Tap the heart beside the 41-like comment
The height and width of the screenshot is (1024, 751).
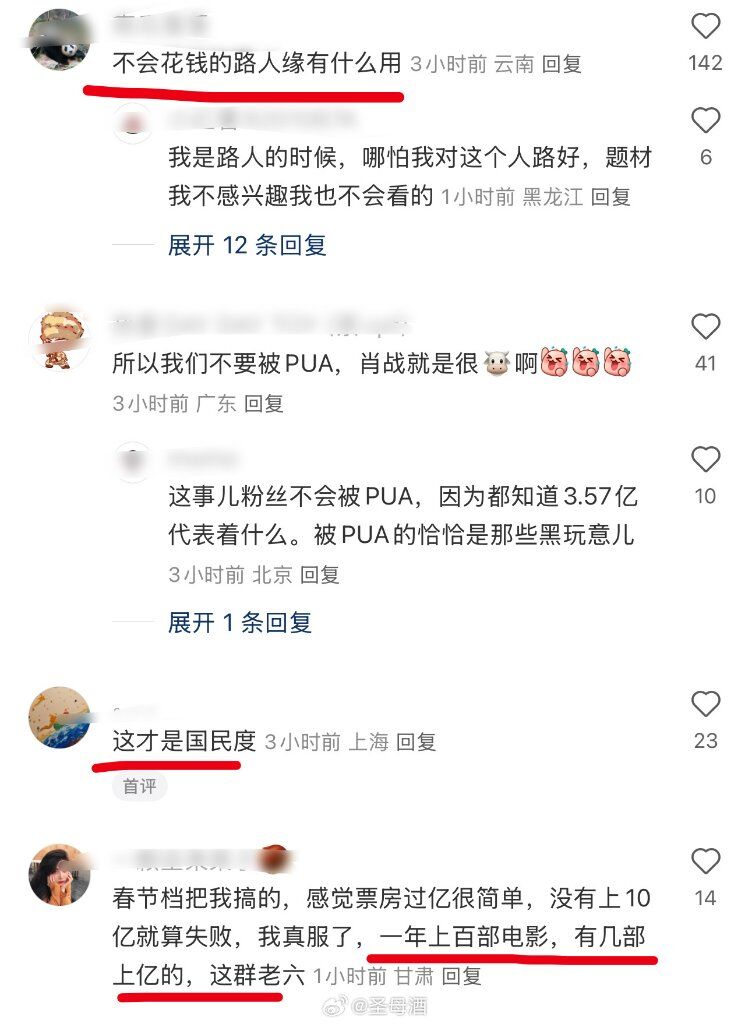705,327
